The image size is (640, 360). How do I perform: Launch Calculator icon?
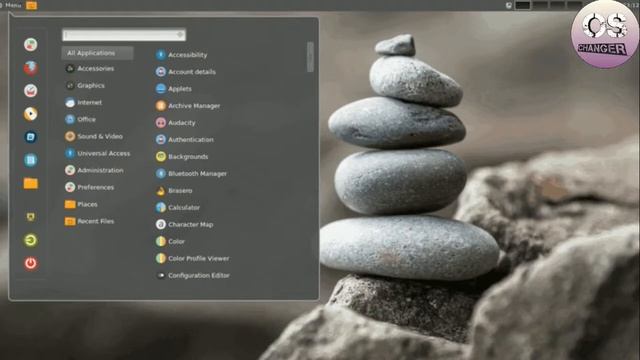[161, 207]
